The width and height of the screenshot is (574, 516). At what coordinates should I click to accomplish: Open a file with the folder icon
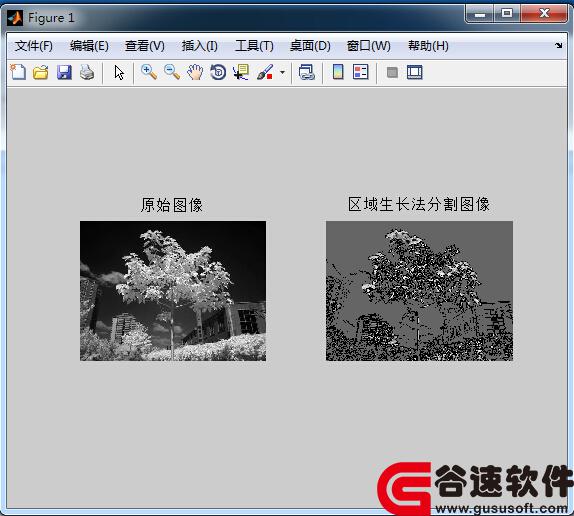tap(41, 72)
